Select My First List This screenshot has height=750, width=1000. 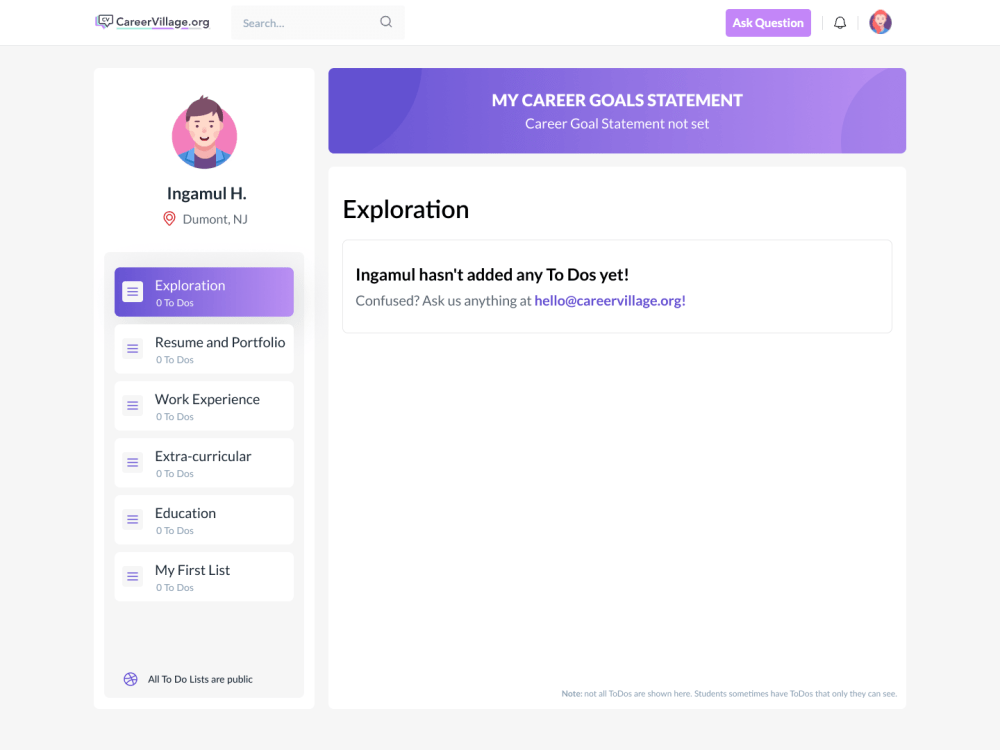(x=204, y=577)
